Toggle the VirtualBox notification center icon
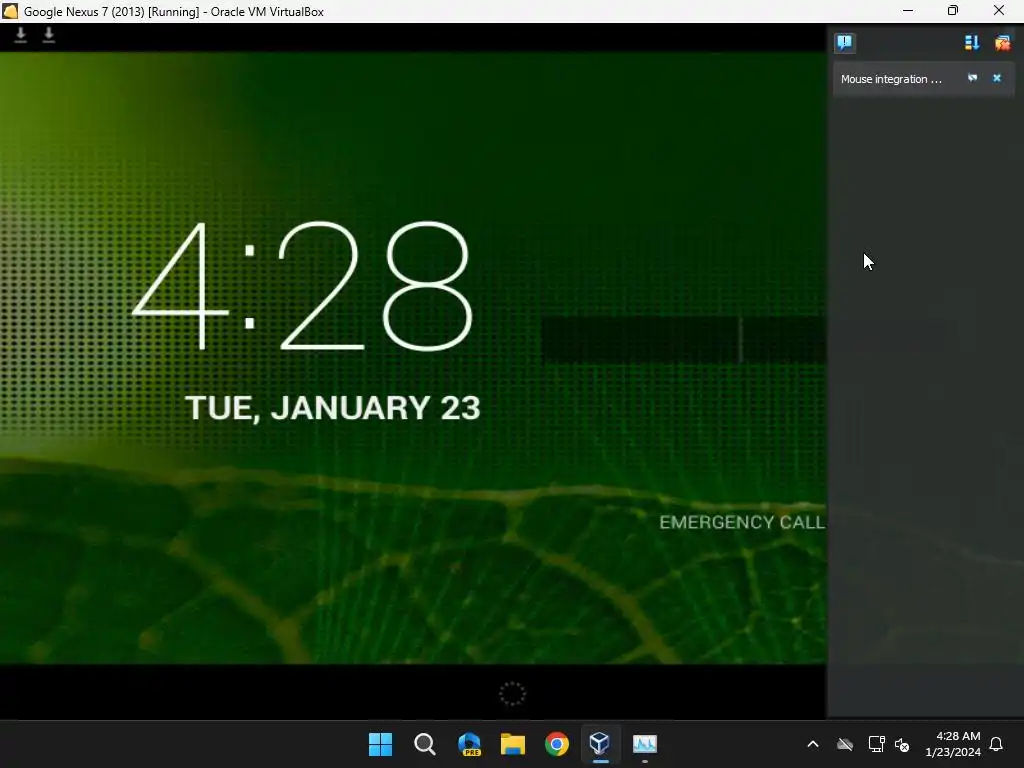The height and width of the screenshot is (768, 1024). [x=844, y=43]
